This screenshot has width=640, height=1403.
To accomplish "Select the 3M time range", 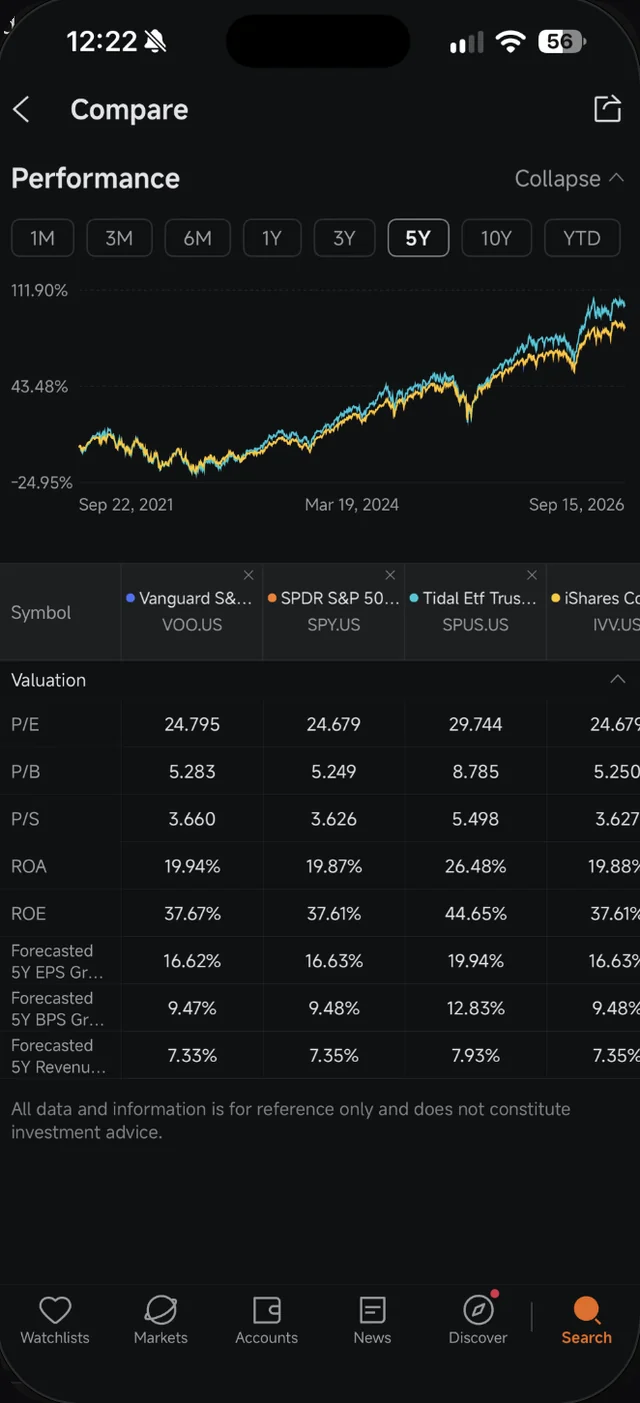I will [x=119, y=238].
